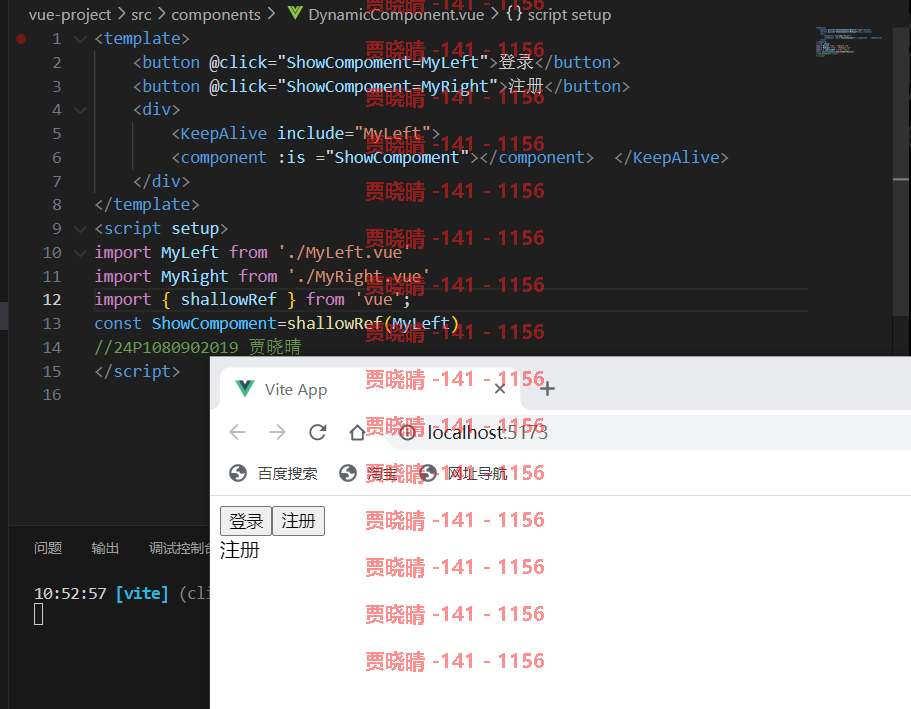Click the shallowRef import on line 12
The width and height of the screenshot is (911, 709).
[x=228, y=300]
